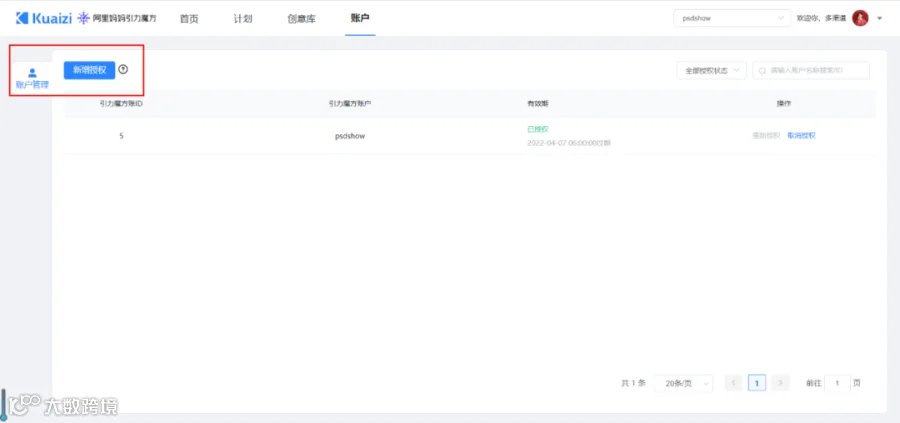Click the psdshow account name cell
900x423 pixels.
point(350,136)
